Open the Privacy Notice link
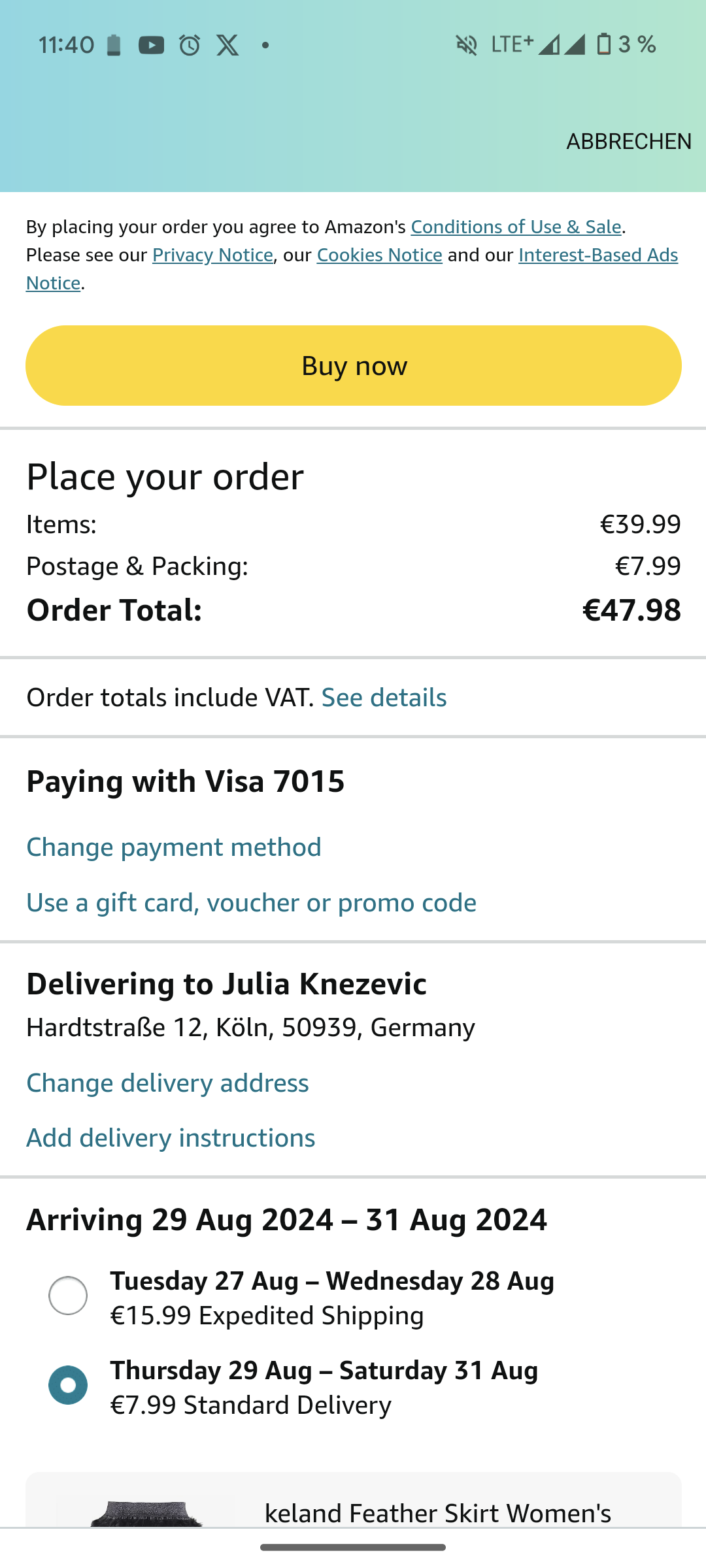706x1568 pixels. pyautogui.click(x=212, y=255)
